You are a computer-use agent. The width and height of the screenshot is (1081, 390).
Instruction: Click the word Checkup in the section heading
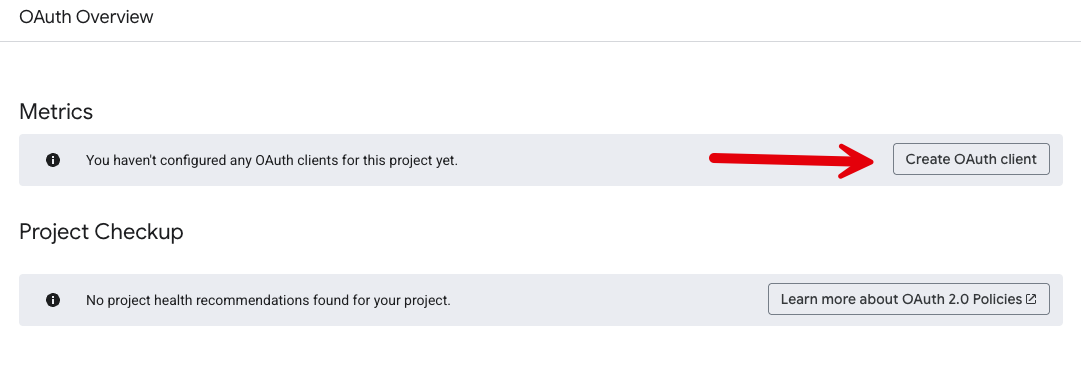139,232
